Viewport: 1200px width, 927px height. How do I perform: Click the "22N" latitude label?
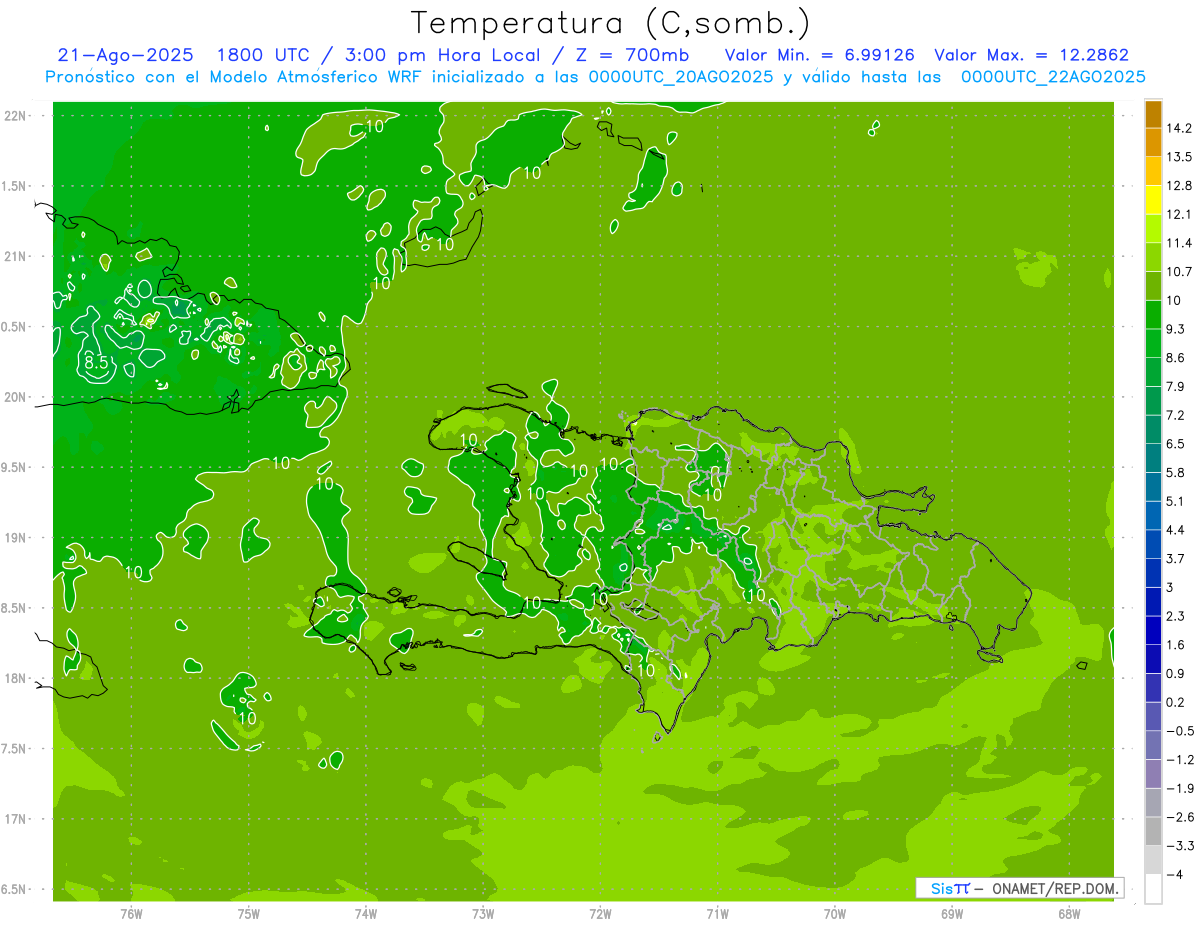click(x=15, y=116)
